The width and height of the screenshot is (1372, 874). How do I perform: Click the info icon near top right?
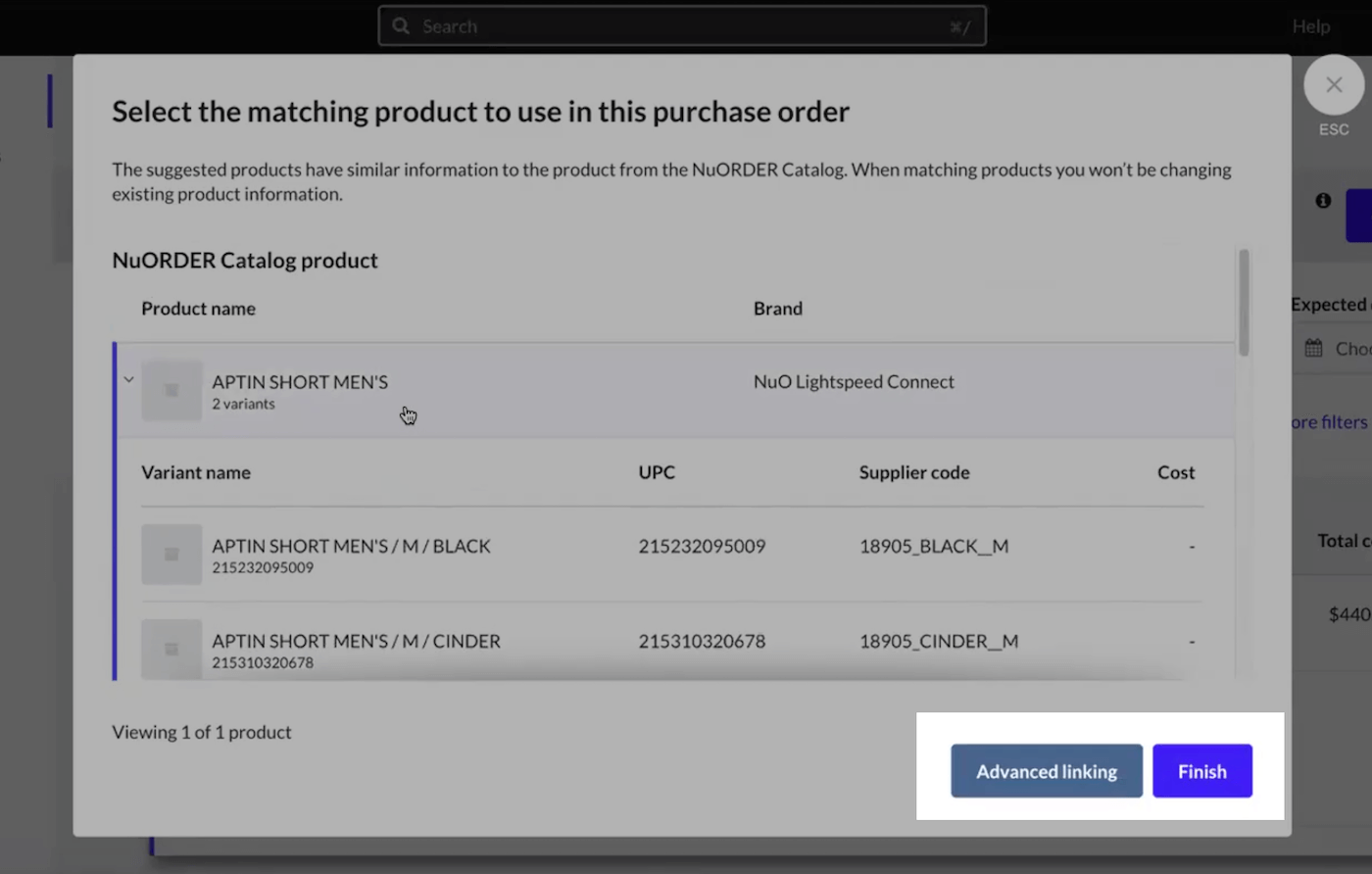coord(1322,200)
